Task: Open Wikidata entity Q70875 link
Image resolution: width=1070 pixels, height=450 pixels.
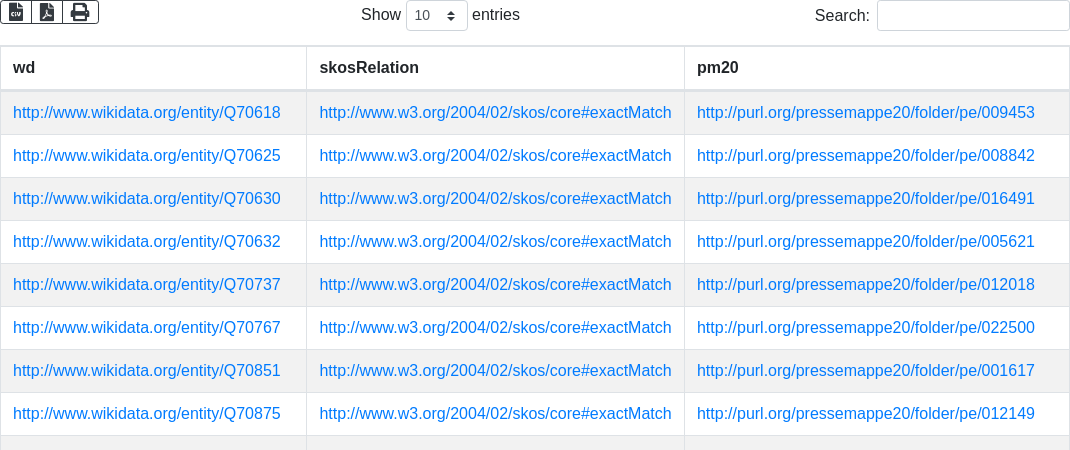Action: click(146, 414)
